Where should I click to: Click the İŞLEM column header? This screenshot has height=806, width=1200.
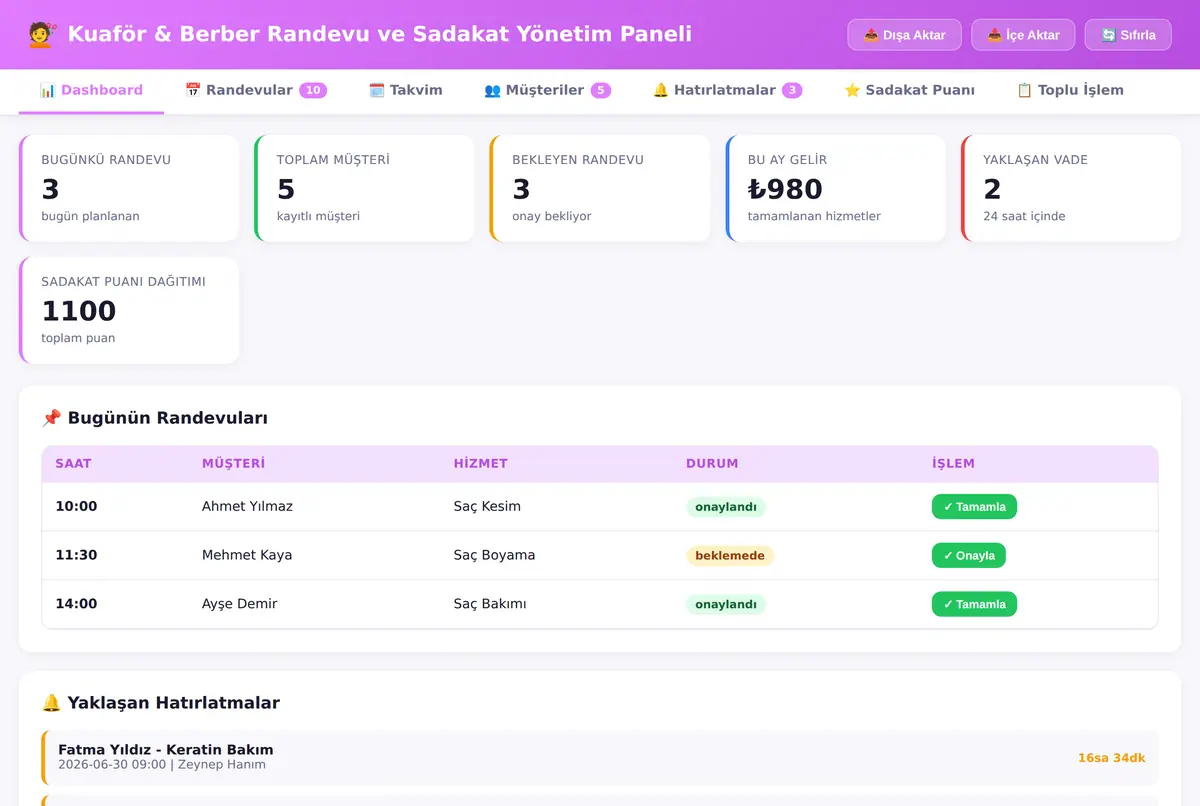point(953,464)
